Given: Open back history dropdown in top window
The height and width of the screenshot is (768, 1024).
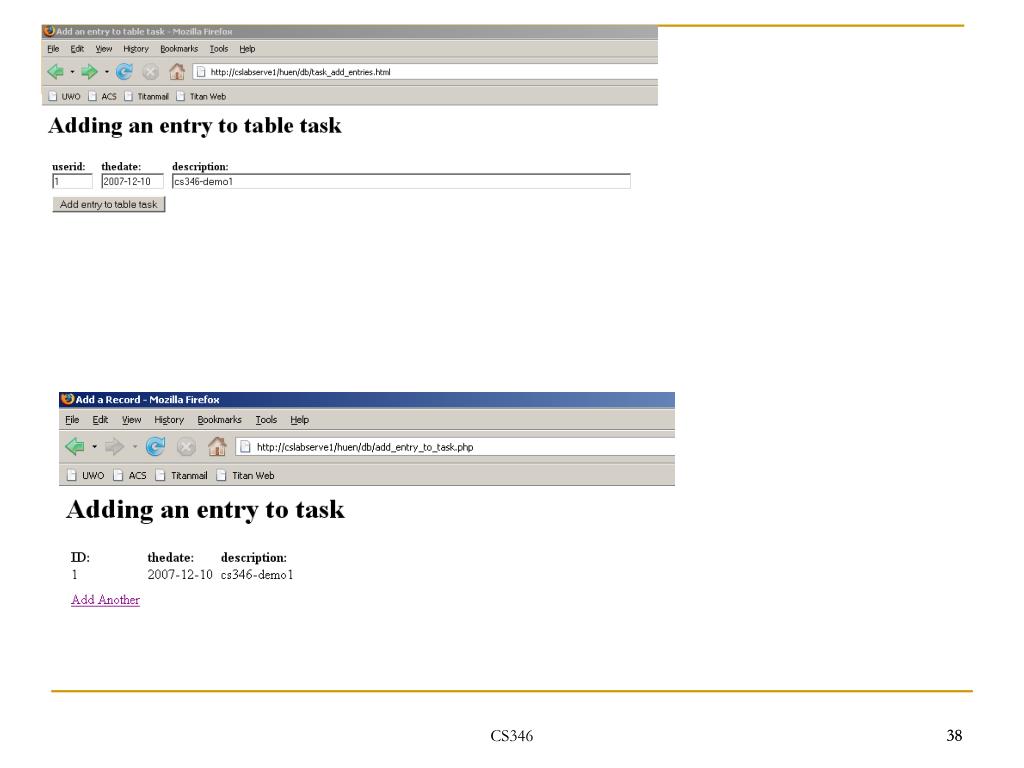Looking at the screenshot, I should tap(72, 72).
